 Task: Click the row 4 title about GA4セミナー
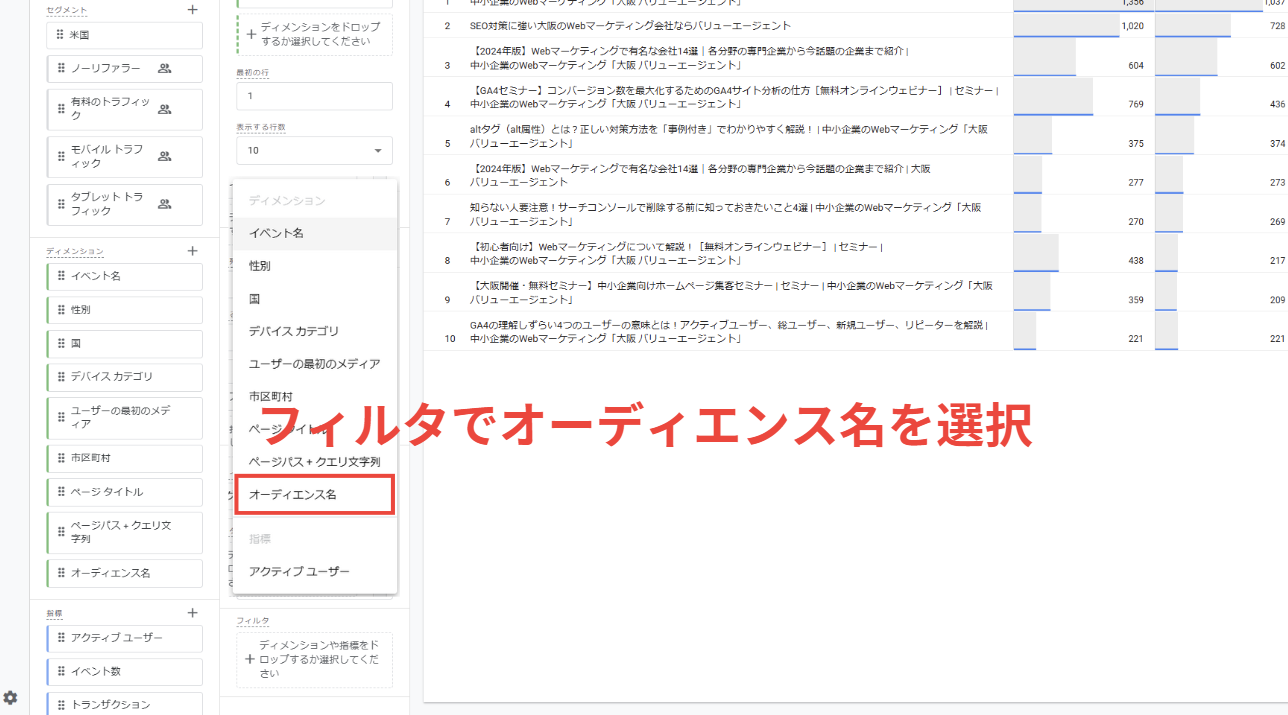(x=734, y=97)
